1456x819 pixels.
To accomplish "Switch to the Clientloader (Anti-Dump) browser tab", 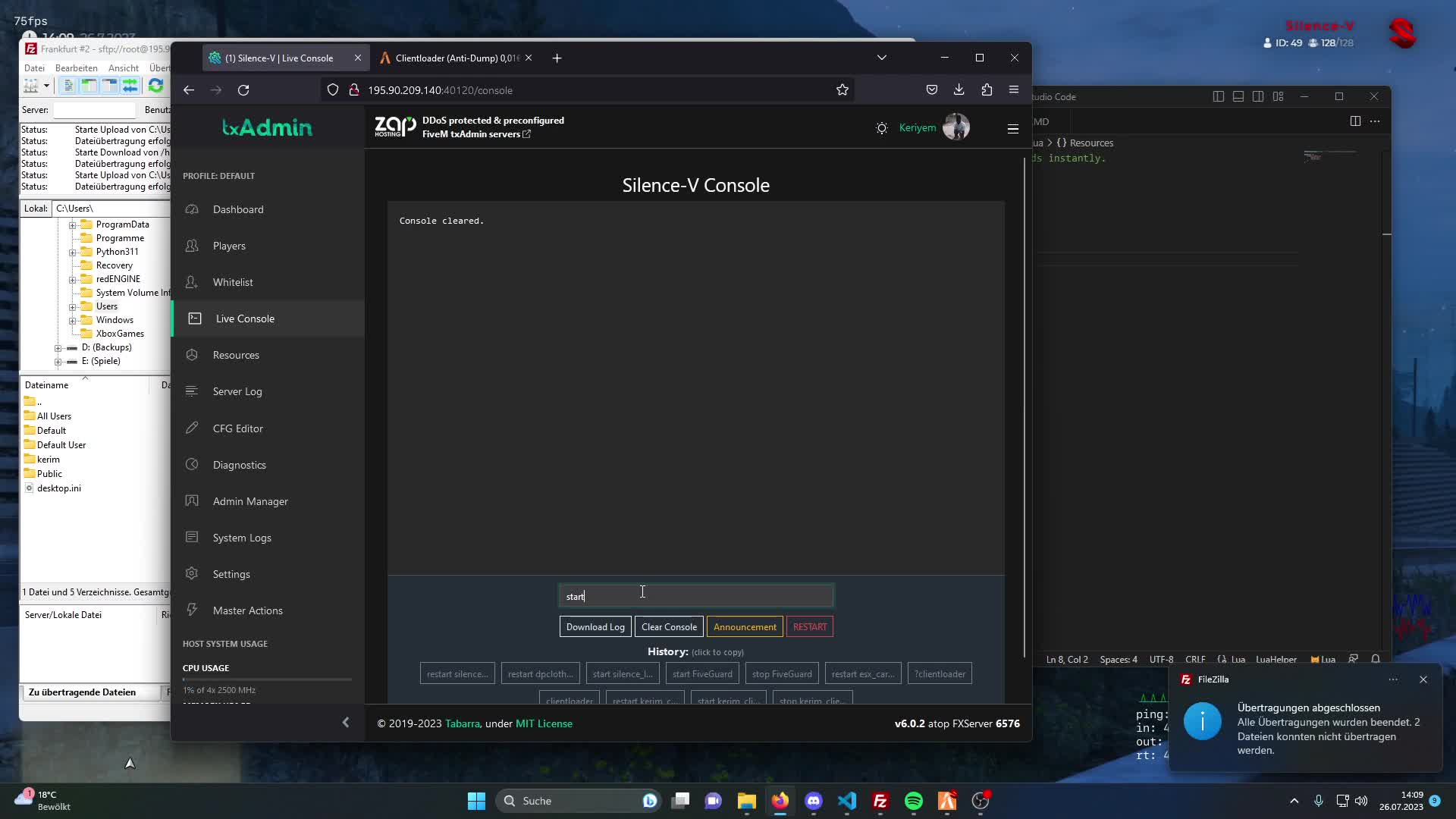I will 447,58.
